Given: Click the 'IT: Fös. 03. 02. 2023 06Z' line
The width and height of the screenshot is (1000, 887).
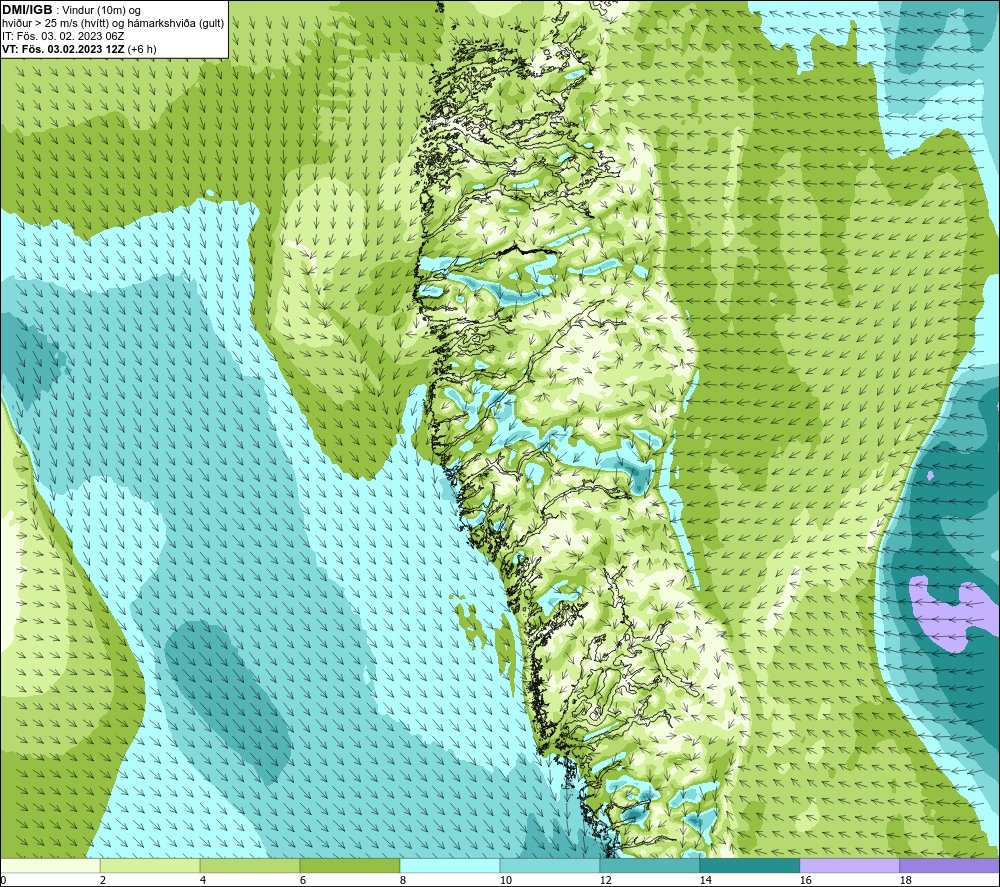Looking at the screenshot, I should click(63, 36).
